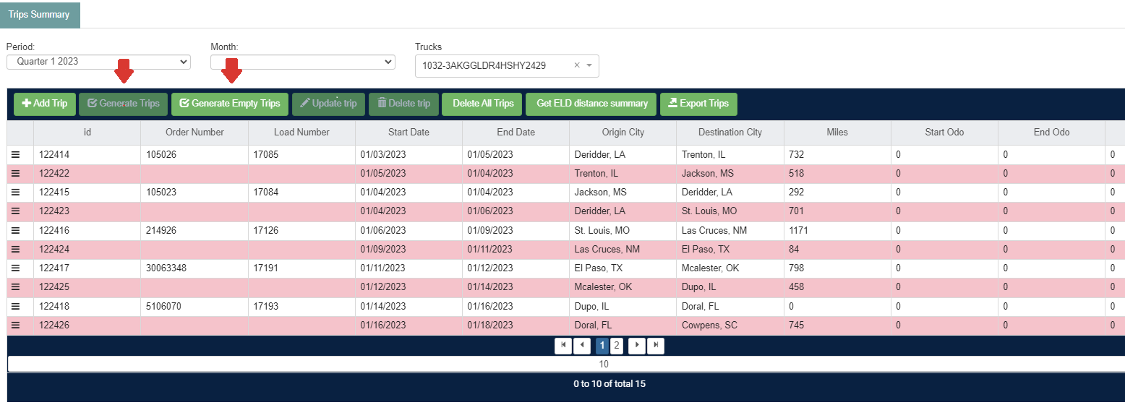Open row menu icon for trip 122426
This screenshot has width=1128, height=402.
(x=15, y=325)
